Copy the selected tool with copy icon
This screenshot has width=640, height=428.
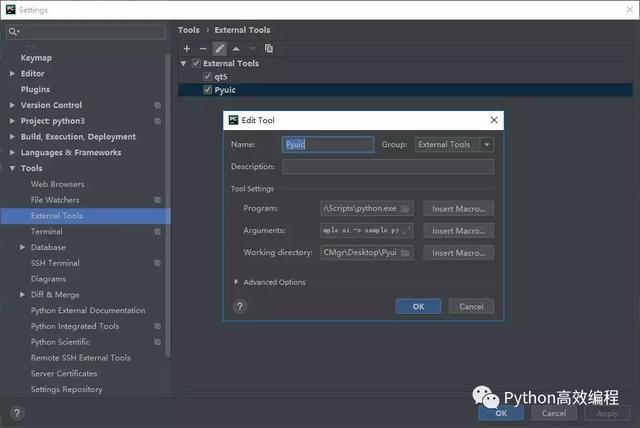point(269,49)
